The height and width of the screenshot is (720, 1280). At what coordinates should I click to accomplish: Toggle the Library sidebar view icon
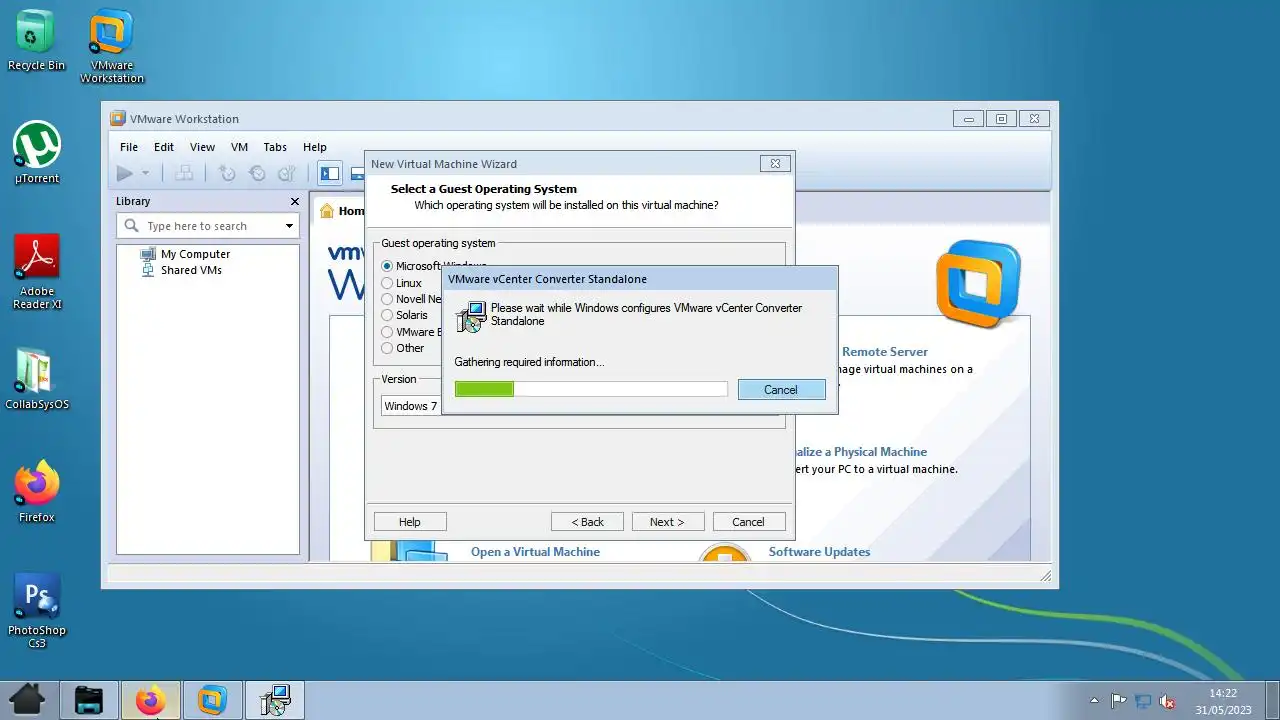330,173
